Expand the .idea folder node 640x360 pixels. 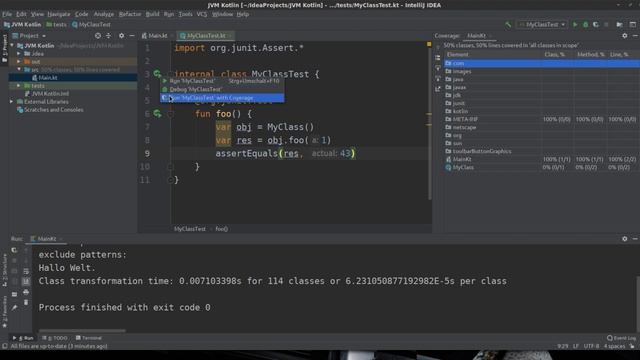click(x=19, y=53)
